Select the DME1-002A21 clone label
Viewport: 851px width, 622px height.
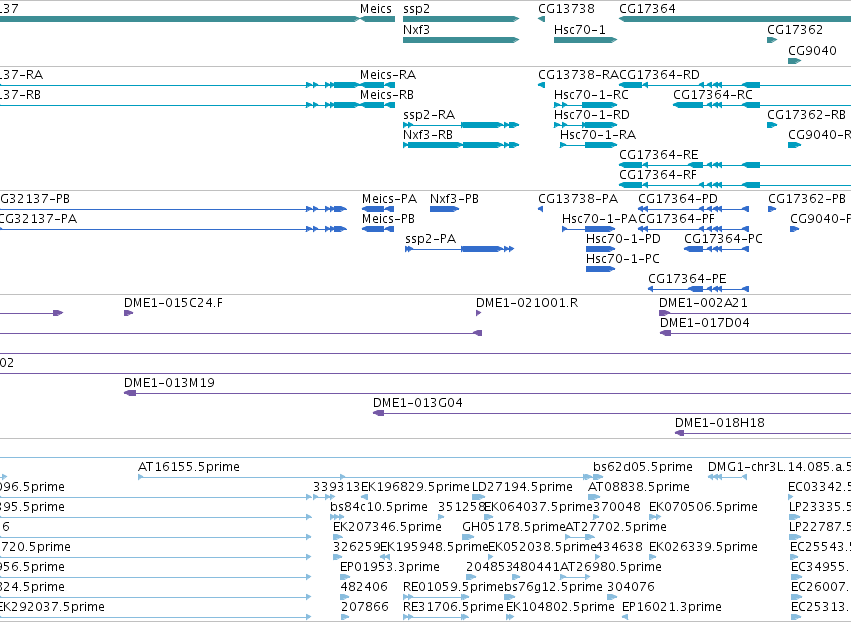[x=703, y=303]
